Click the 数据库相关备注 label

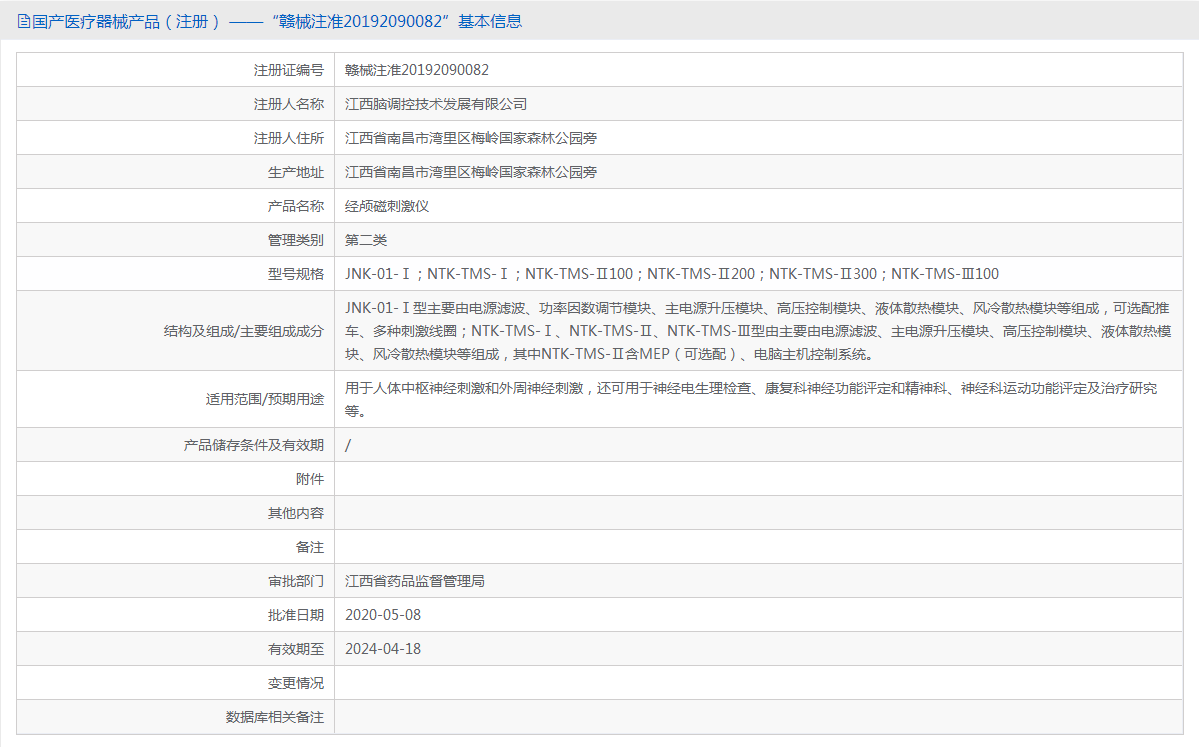tap(275, 717)
